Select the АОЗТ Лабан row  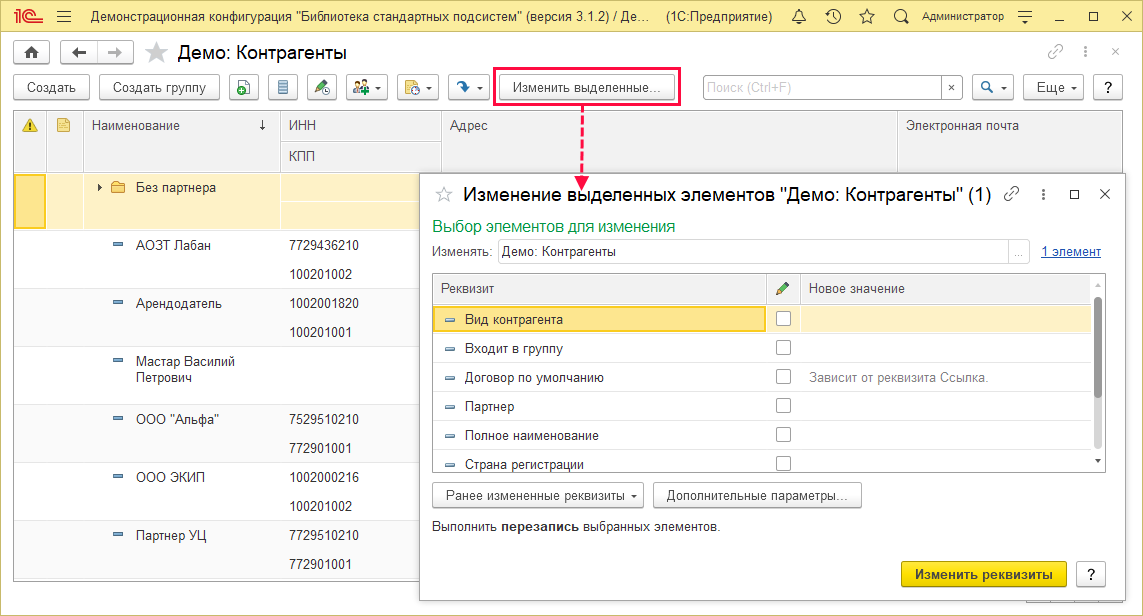[x=216, y=260]
